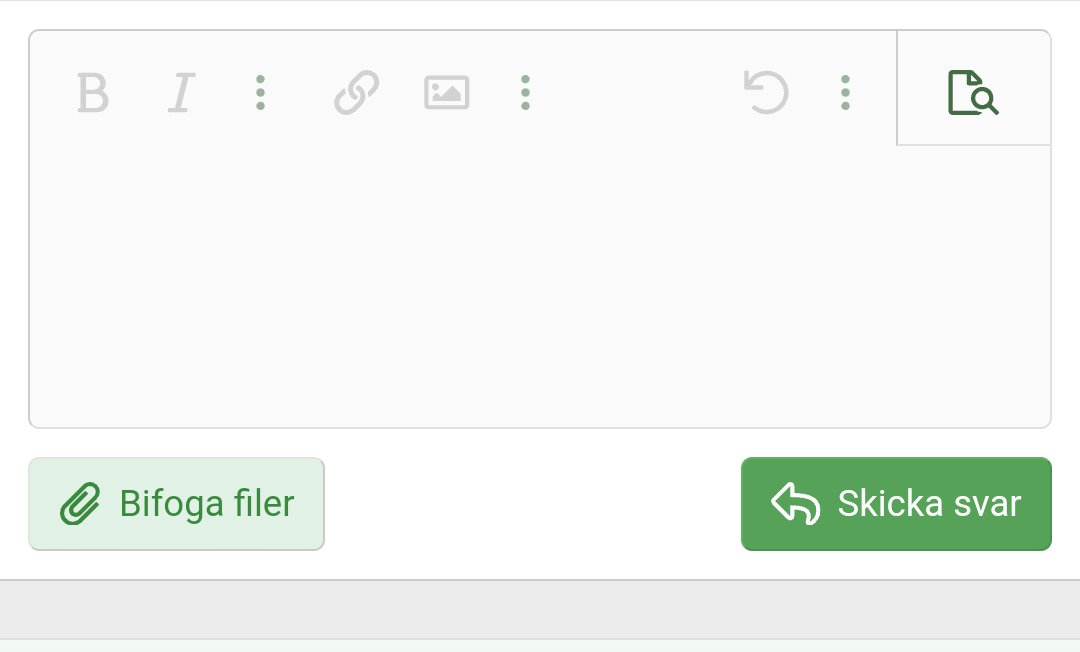Undo the last edit in the editor
Screen dimensions: 1080x652
coord(767,92)
